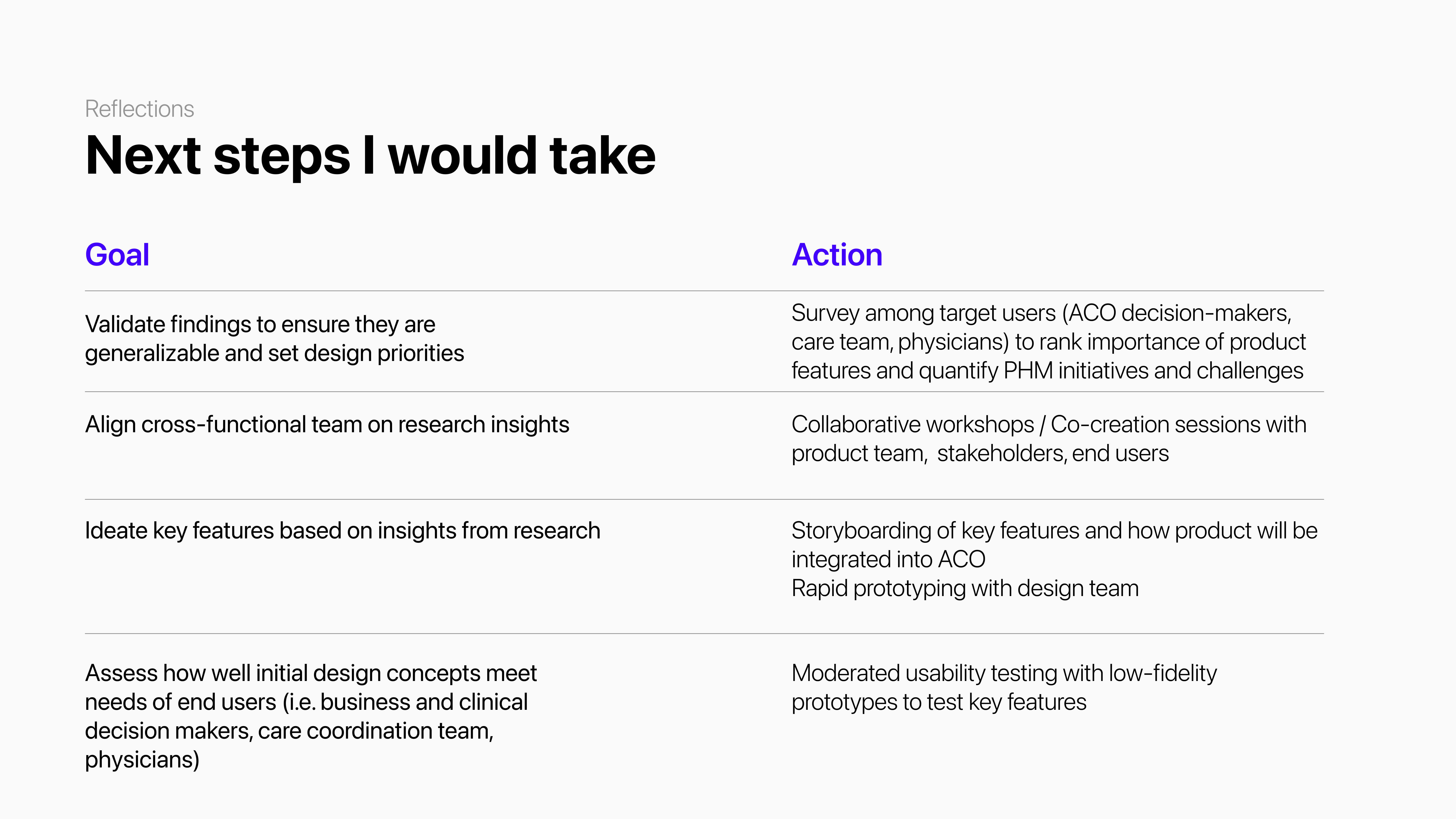Click 'generalizable and set design priorities' line
Image resolution: width=1456 pixels, height=819 pixels.
[x=274, y=353]
